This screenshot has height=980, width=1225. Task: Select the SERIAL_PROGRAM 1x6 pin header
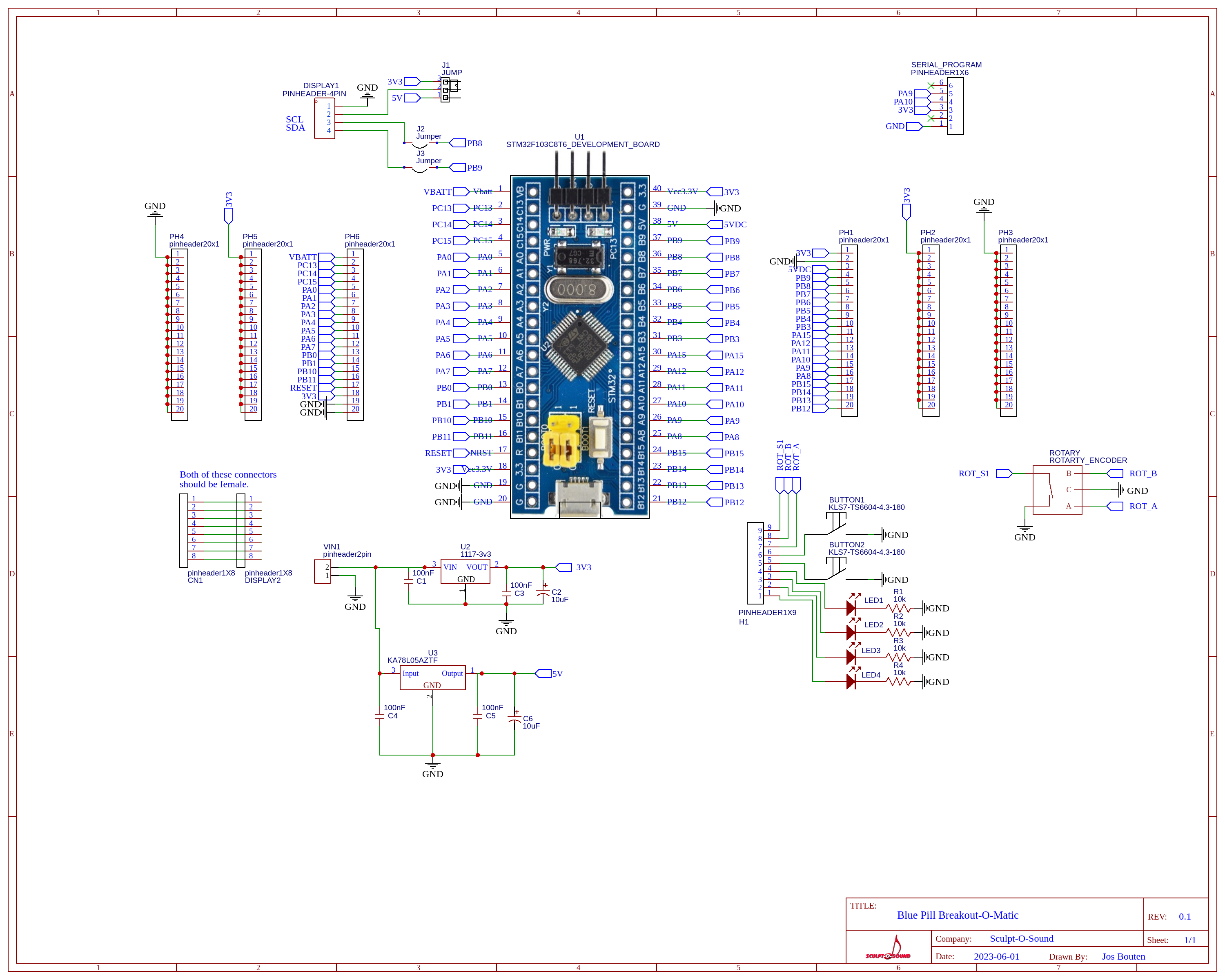click(955, 106)
